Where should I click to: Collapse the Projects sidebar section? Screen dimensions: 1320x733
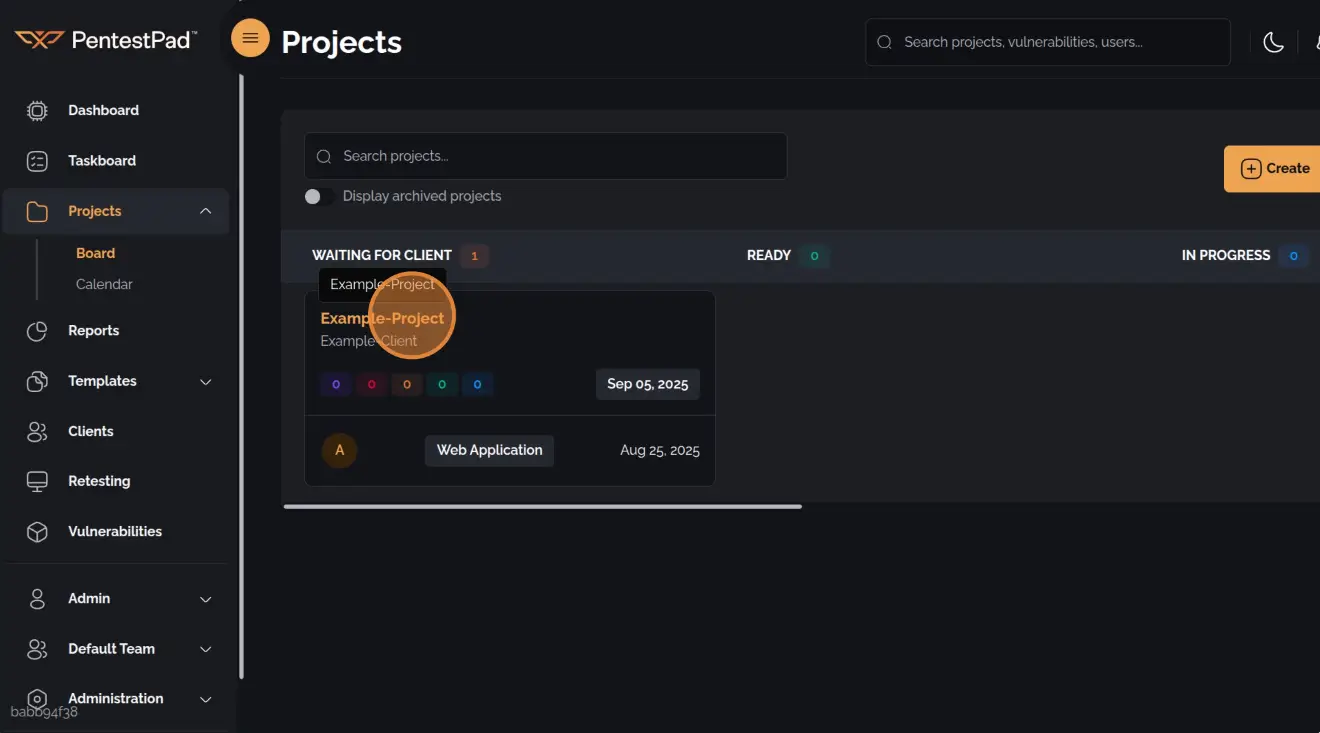[205, 211]
